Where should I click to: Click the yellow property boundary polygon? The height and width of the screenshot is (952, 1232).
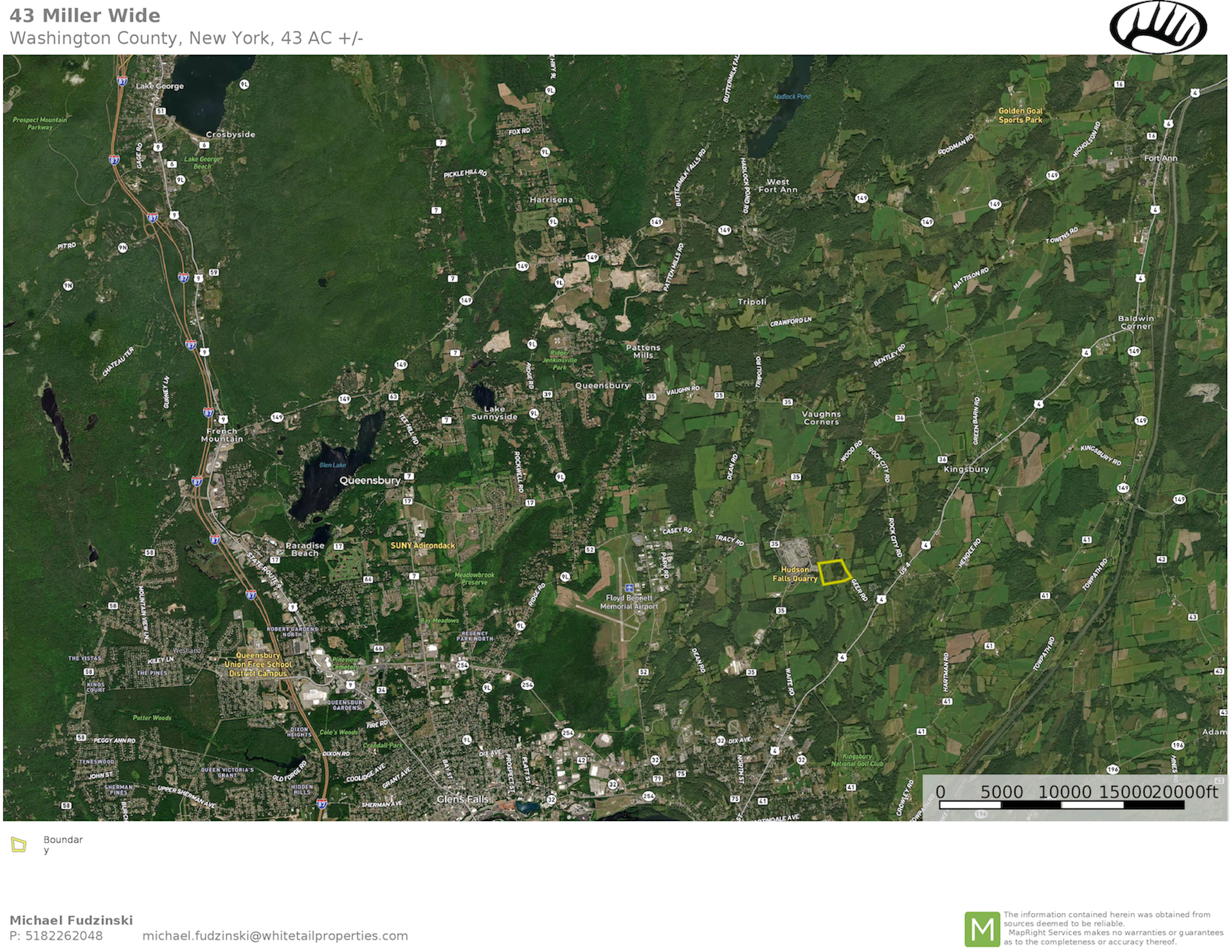pos(834,572)
